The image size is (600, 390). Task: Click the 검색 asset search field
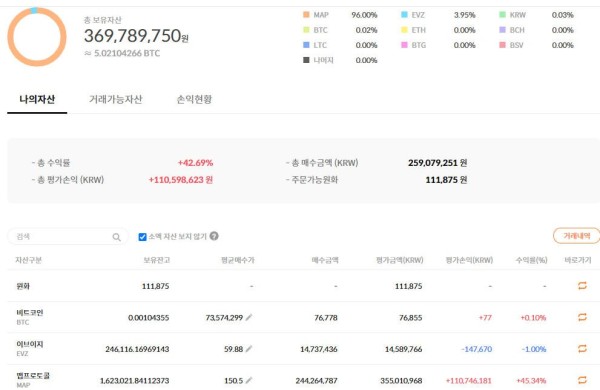pyautogui.click(x=68, y=237)
